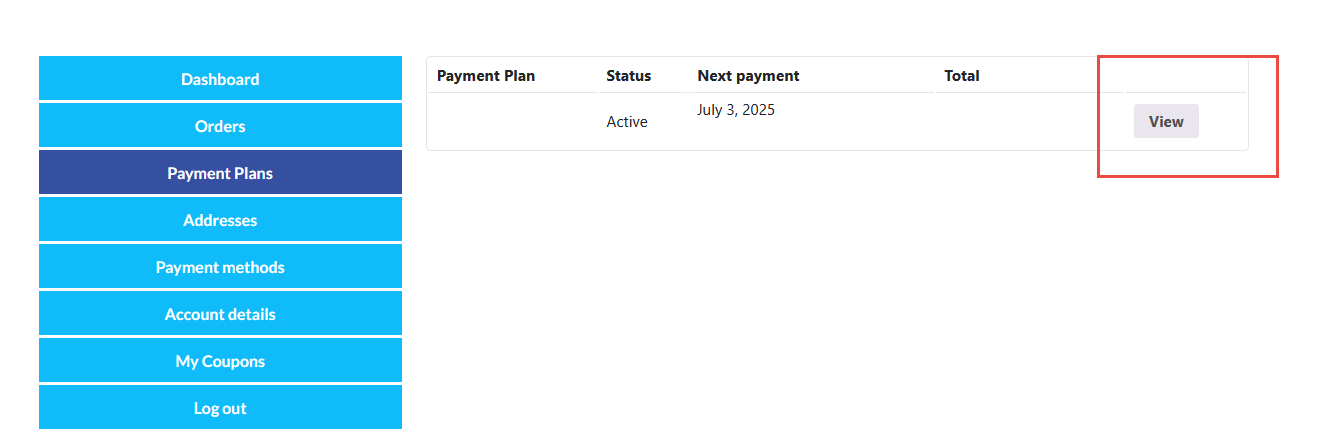Click the empty Total cell in the plan row

[x=1029, y=121]
